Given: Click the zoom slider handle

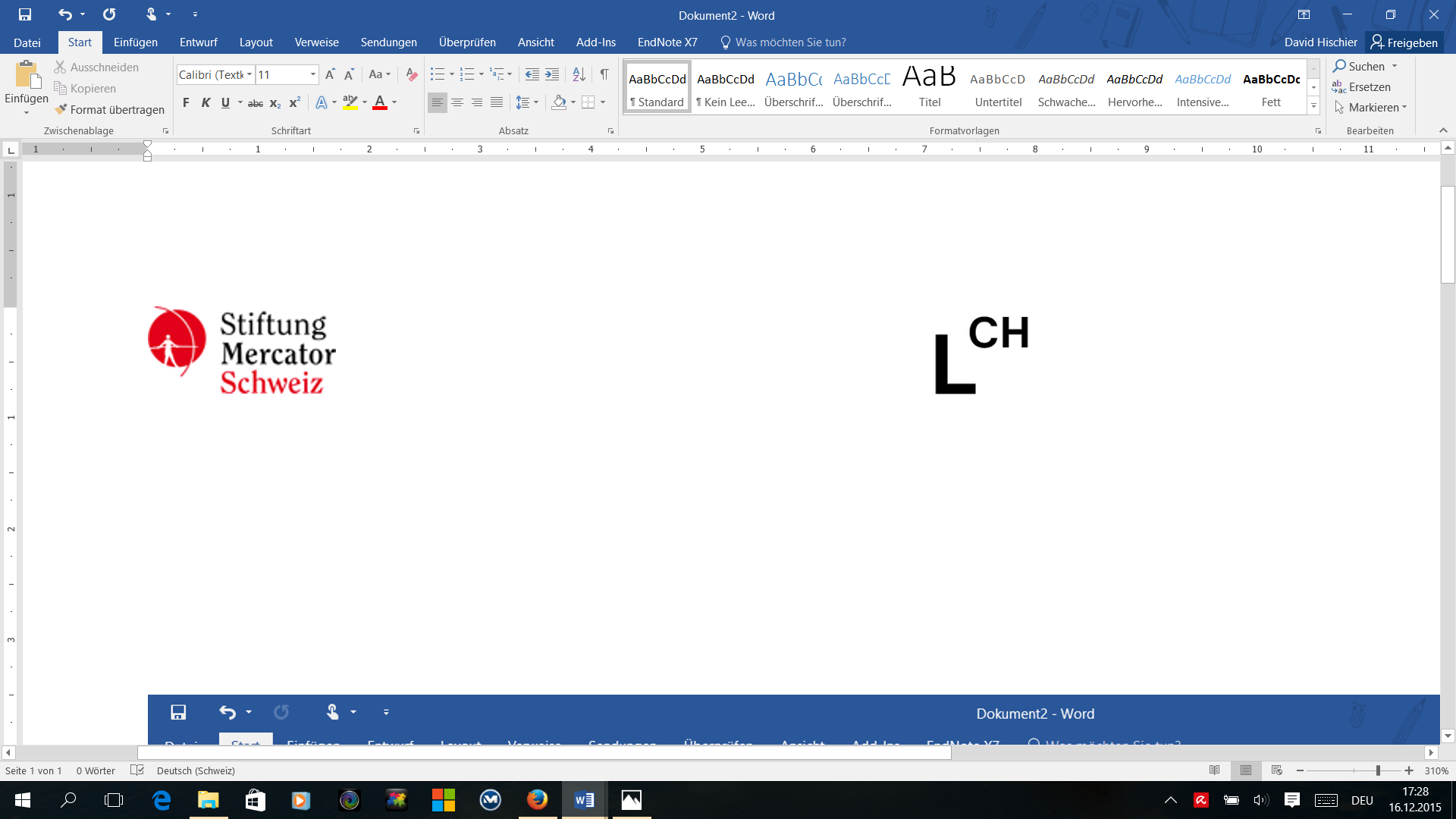Looking at the screenshot, I should coord(1378,770).
